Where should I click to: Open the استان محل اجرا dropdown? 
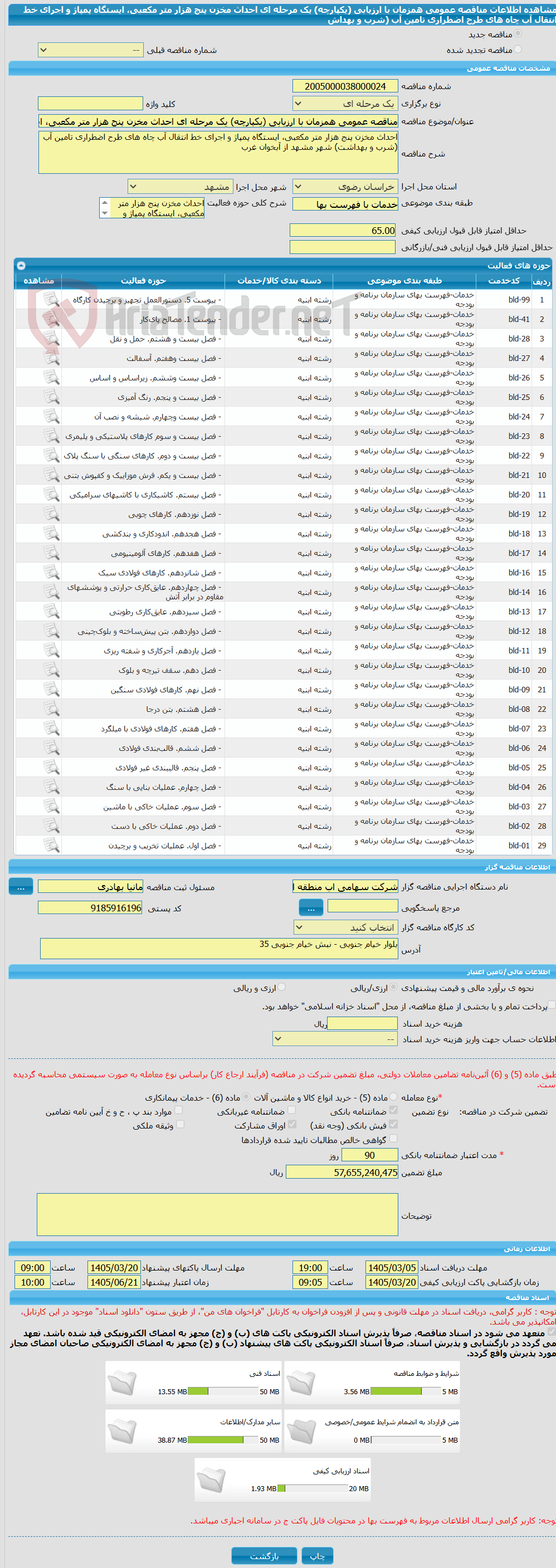tap(345, 186)
